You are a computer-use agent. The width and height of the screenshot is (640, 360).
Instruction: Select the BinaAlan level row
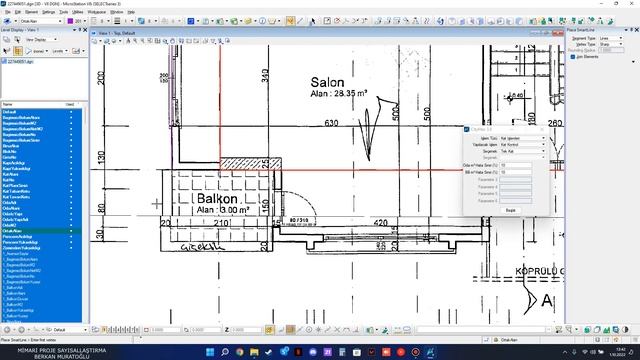coord(41,146)
